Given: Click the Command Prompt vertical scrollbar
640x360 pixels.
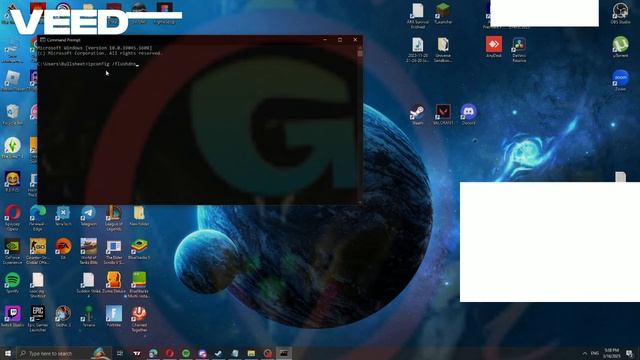Looking at the screenshot, I should tap(360, 124).
